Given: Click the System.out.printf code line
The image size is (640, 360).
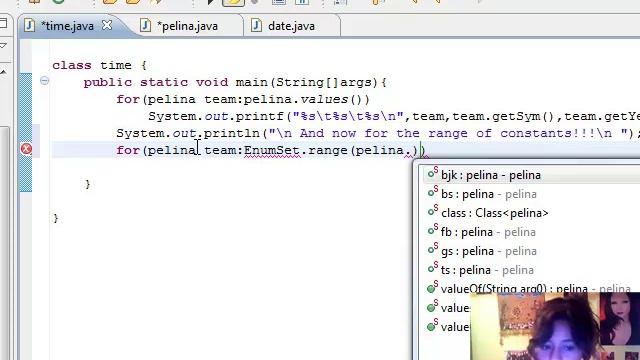Looking at the screenshot, I should [394, 116].
